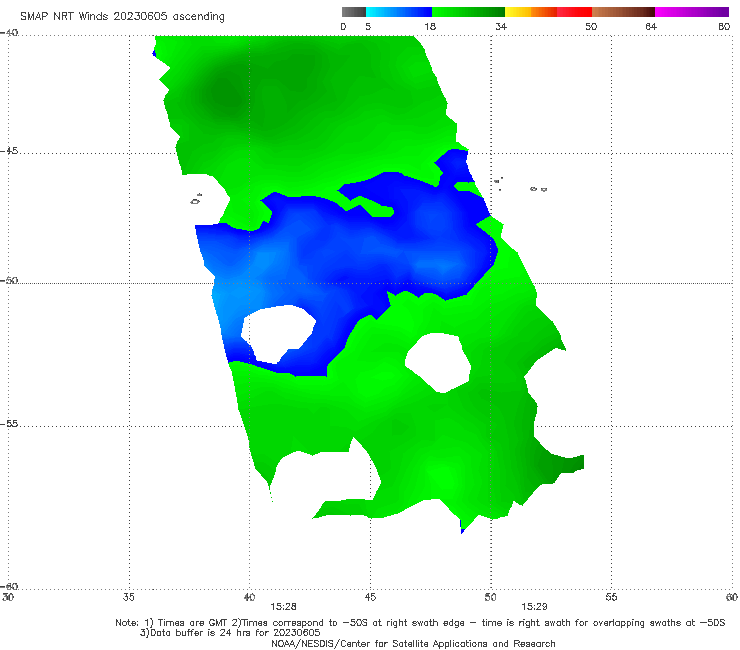Click the 'Note: 1) Times are GMT' line

[x=420, y=623]
